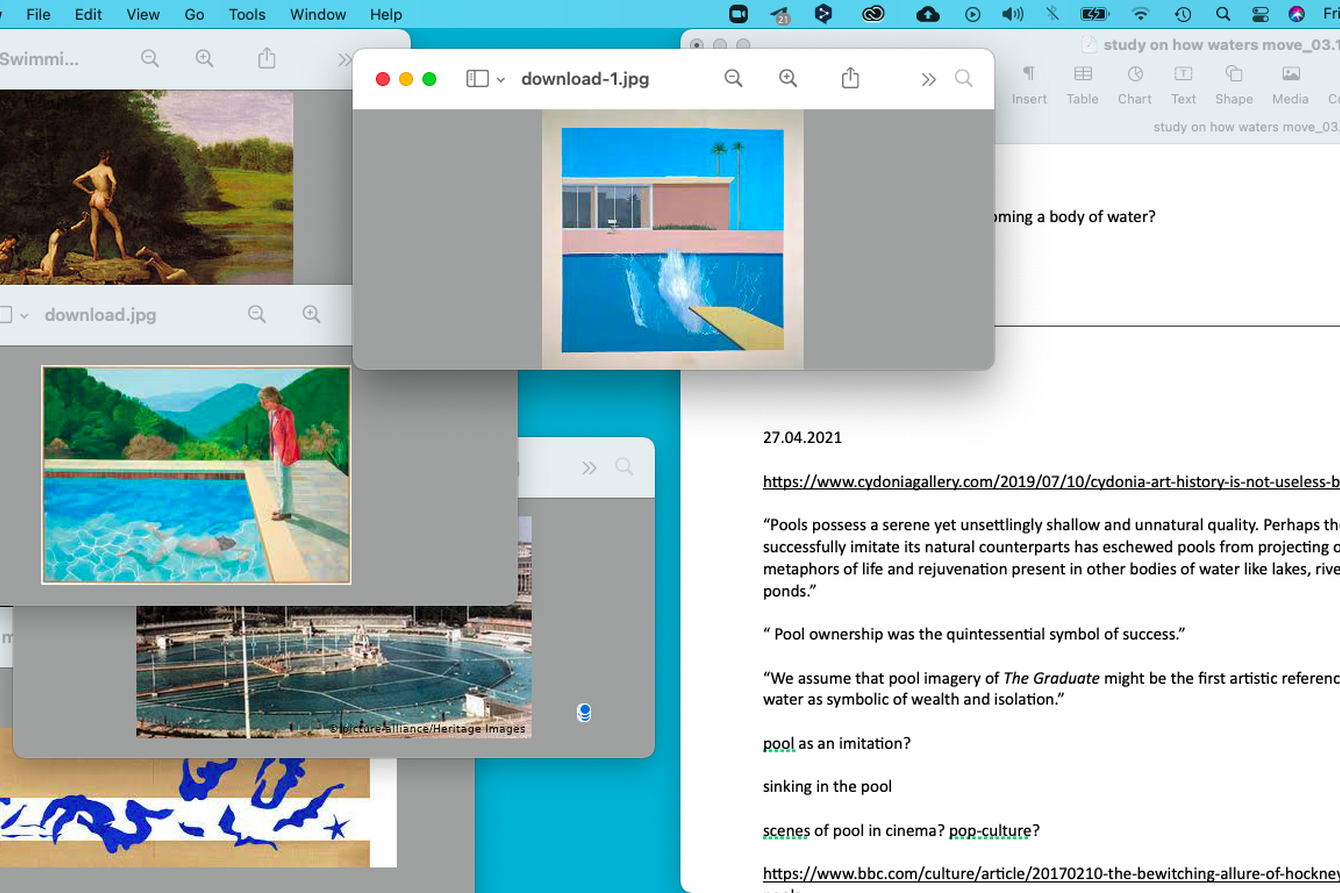Click the download-1.jpg window title
1340x893 pixels.
tap(585, 79)
